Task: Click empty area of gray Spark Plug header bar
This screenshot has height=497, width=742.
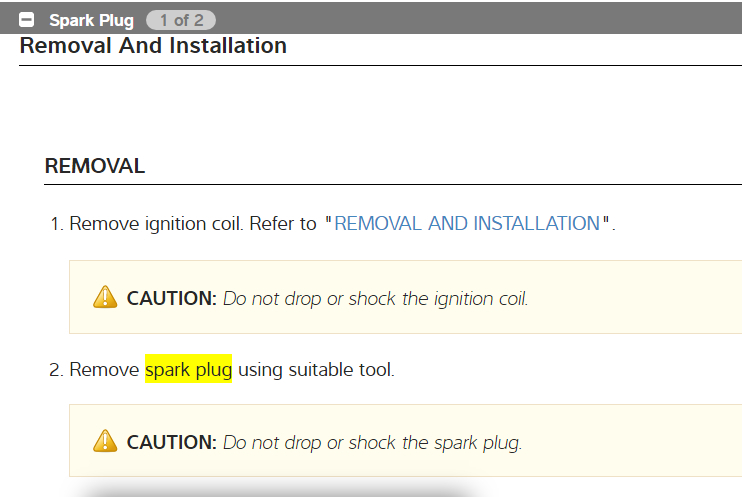Action: (480, 18)
